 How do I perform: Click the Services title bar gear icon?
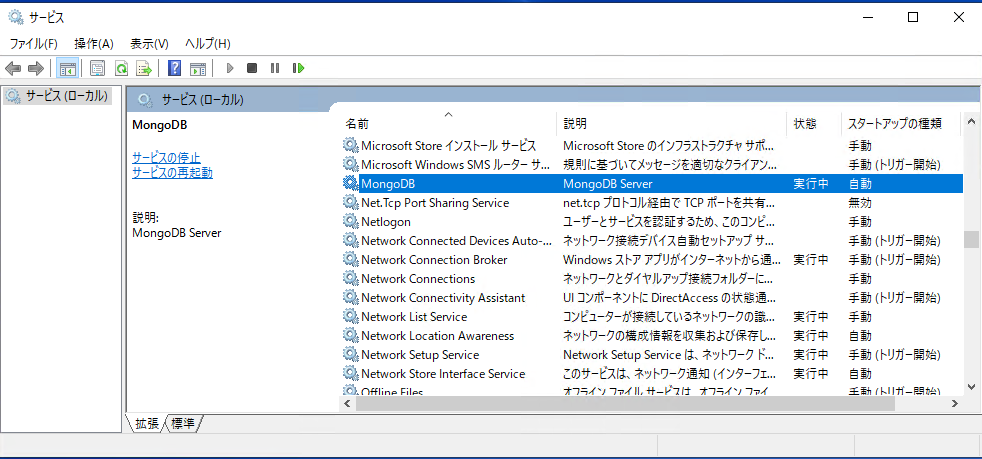pyautogui.click(x=16, y=18)
